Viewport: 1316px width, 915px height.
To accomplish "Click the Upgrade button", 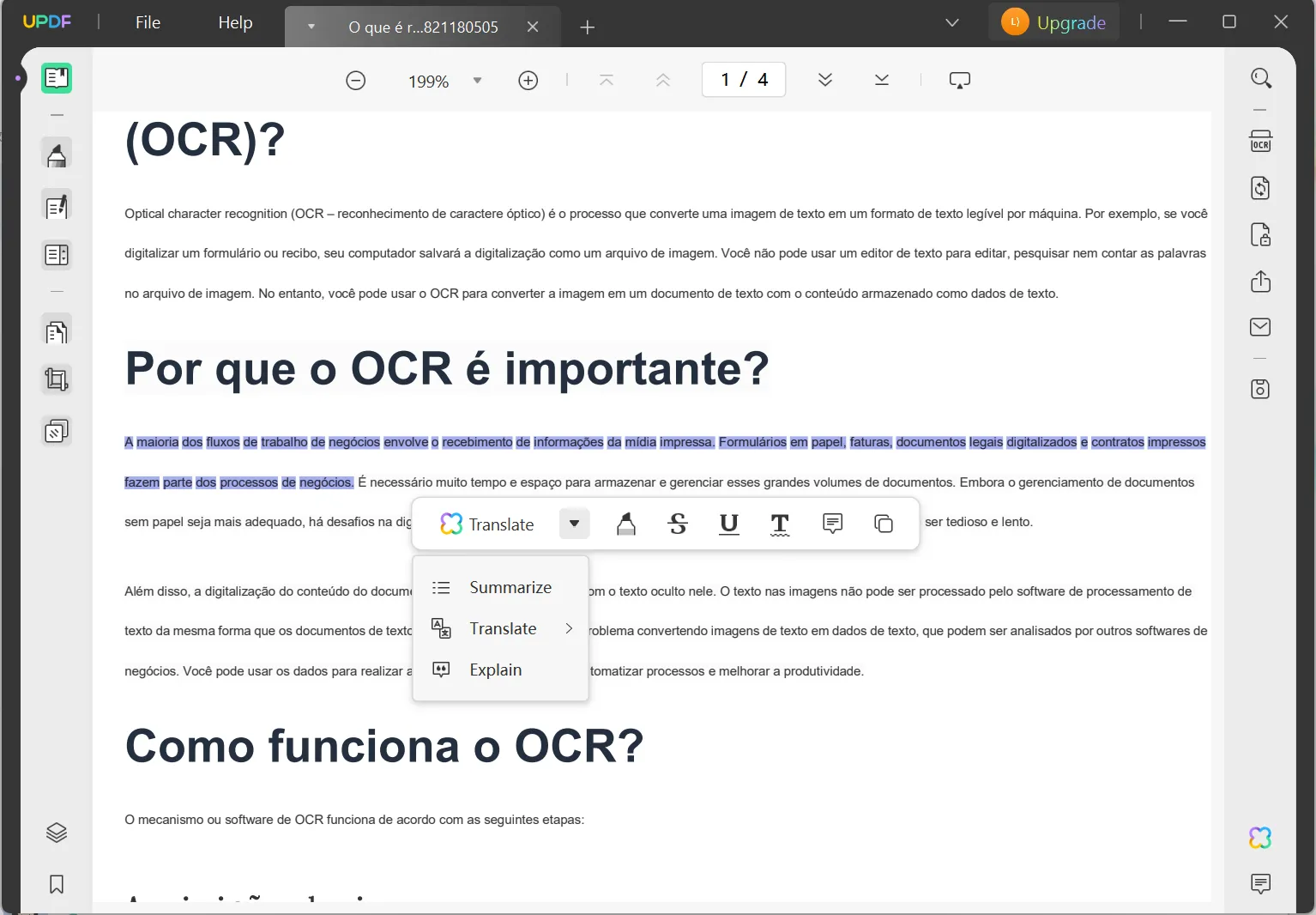I will click(1054, 21).
